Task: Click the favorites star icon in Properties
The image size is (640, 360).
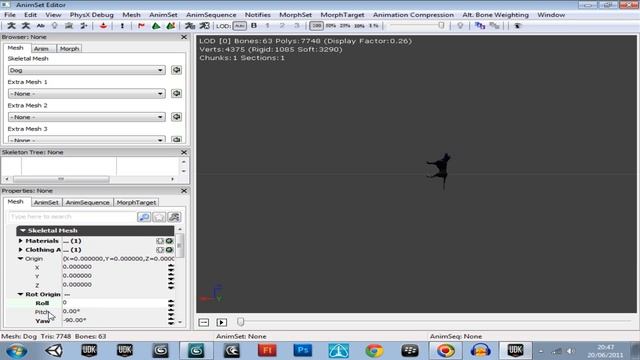Action: click(159, 217)
